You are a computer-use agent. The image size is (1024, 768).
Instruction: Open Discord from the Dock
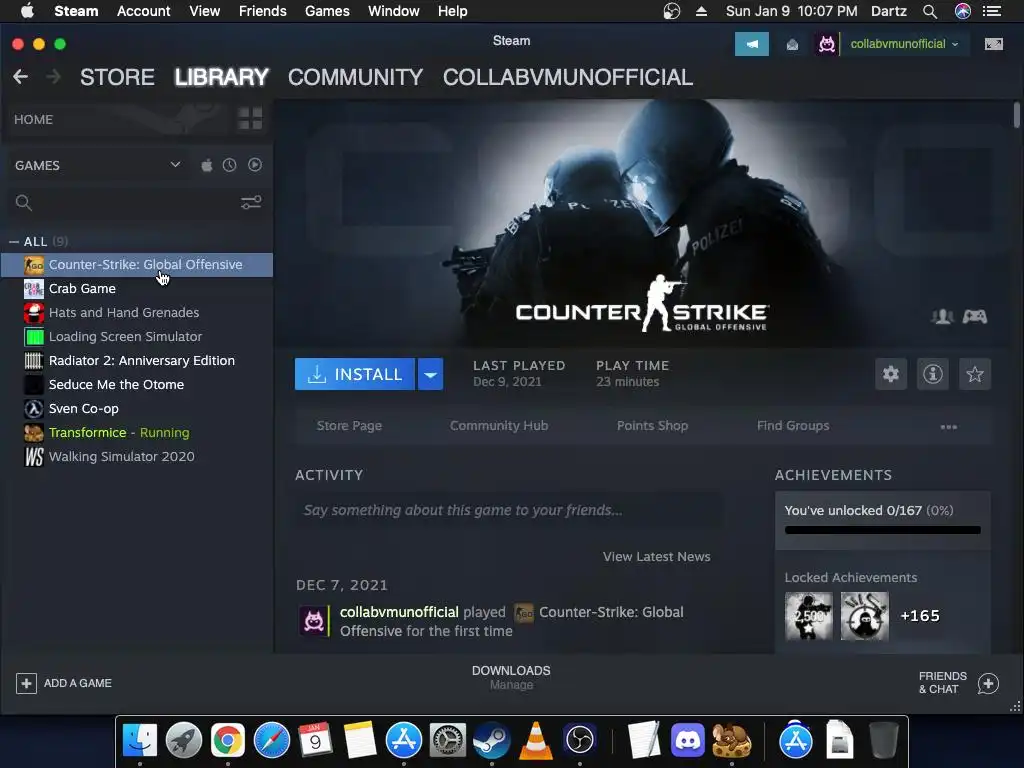tap(688, 740)
